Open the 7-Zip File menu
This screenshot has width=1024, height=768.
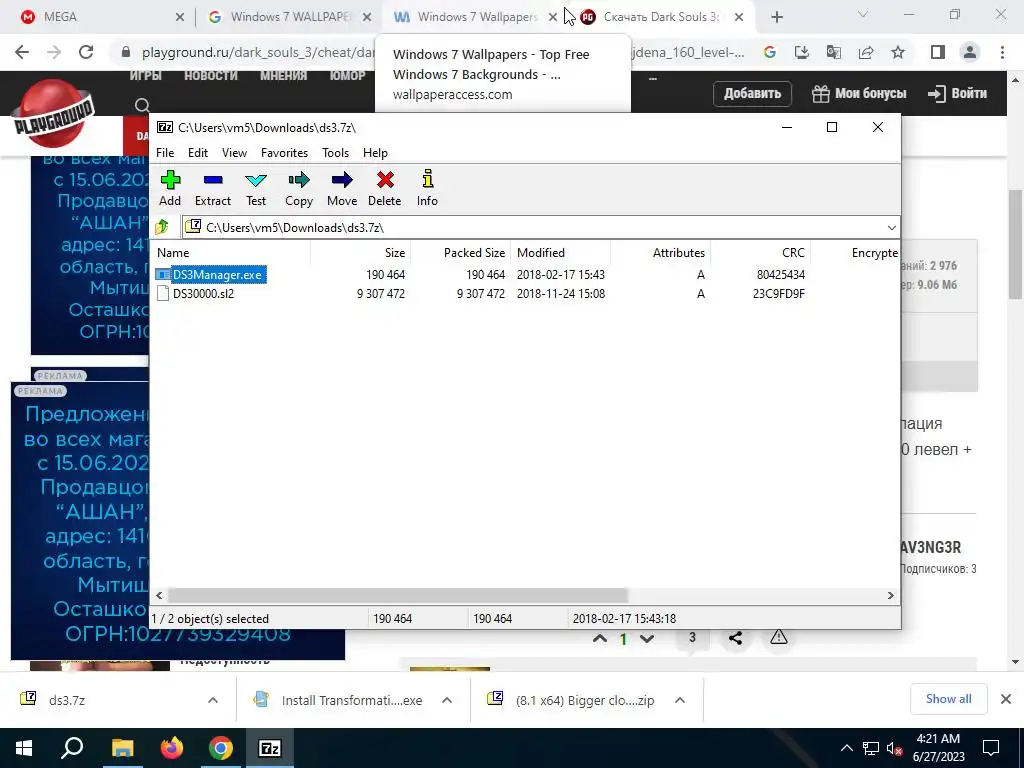165,153
